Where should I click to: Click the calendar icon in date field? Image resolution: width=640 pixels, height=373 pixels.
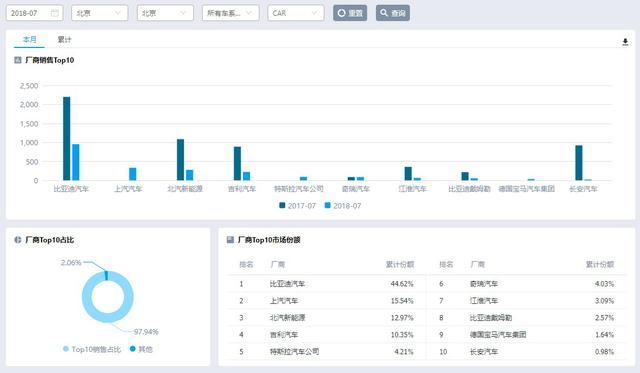pos(54,13)
